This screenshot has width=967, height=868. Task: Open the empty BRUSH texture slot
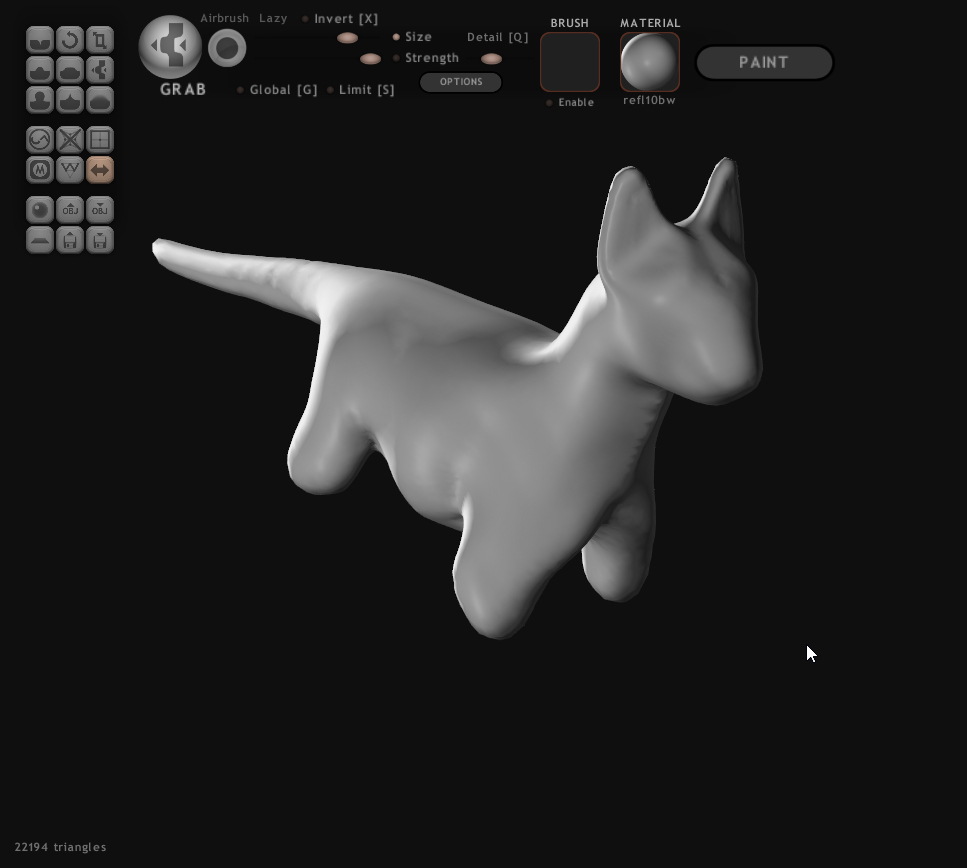point(570,62)
